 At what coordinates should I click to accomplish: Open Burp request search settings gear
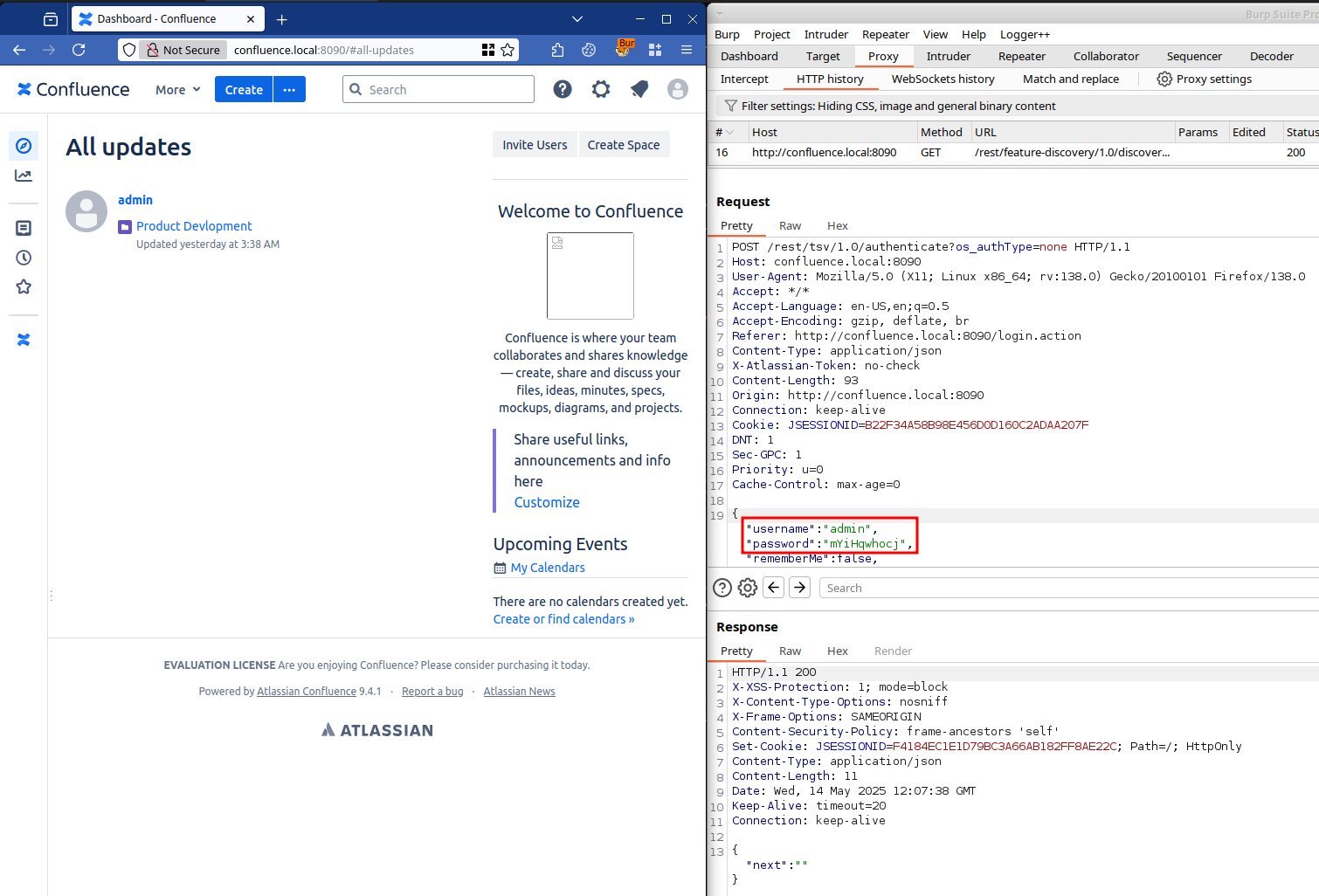748,588
